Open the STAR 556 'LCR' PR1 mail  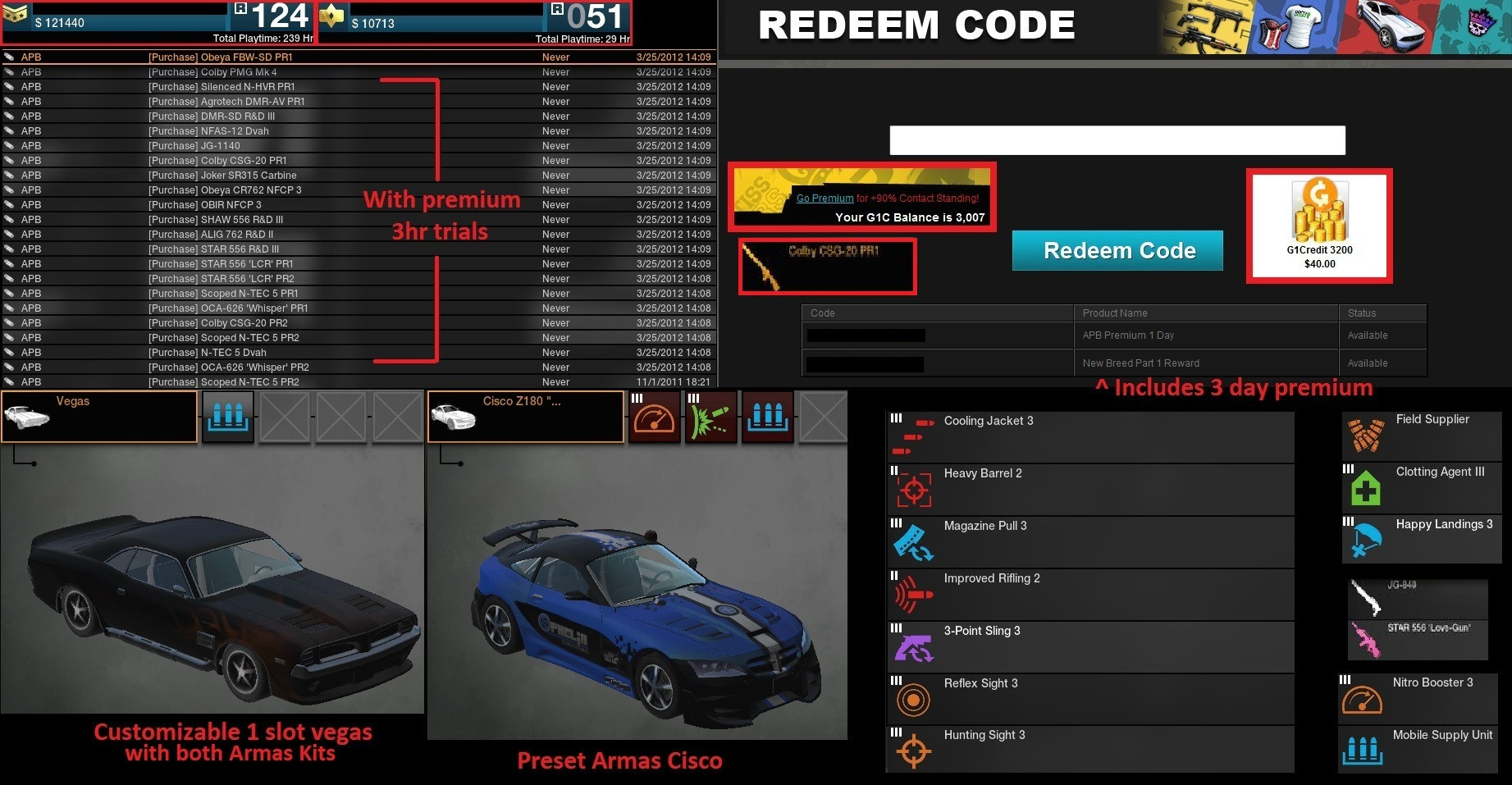[x=359, y=263]
